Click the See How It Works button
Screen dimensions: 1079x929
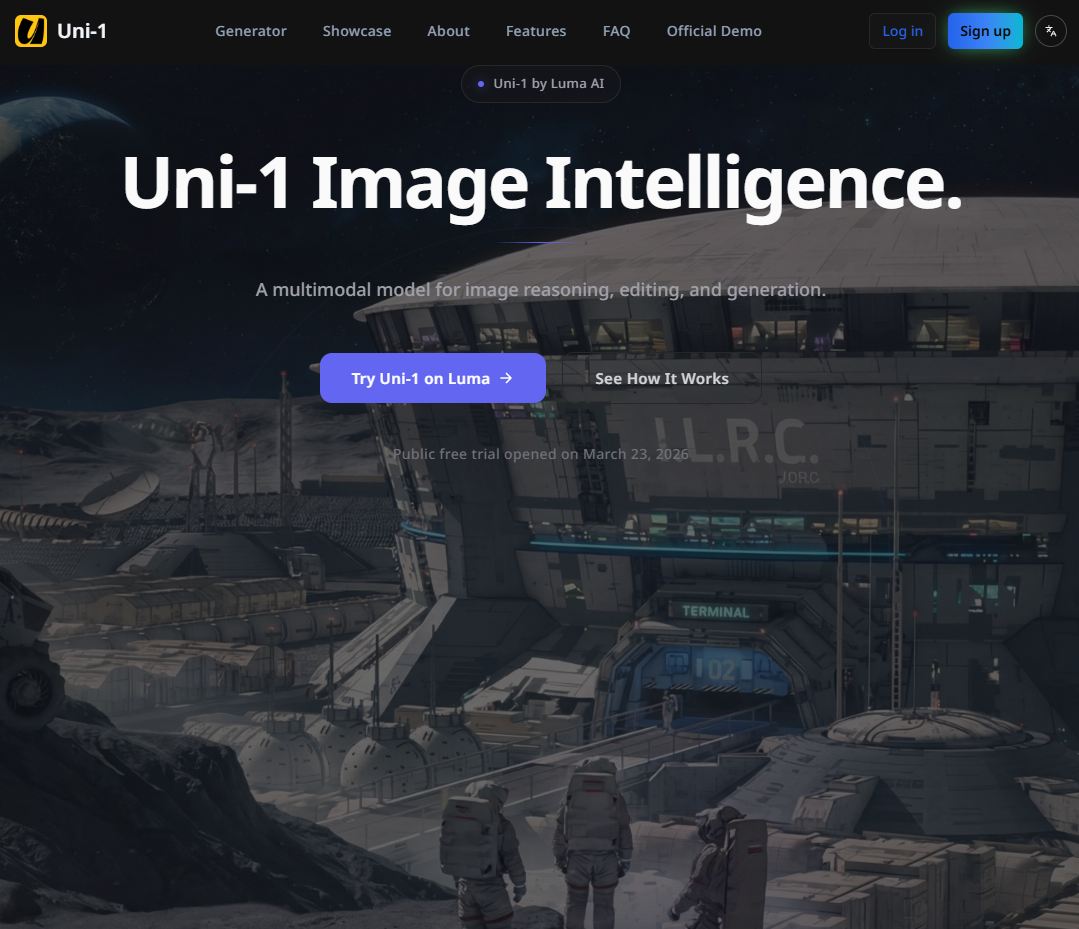pos(661,378)
